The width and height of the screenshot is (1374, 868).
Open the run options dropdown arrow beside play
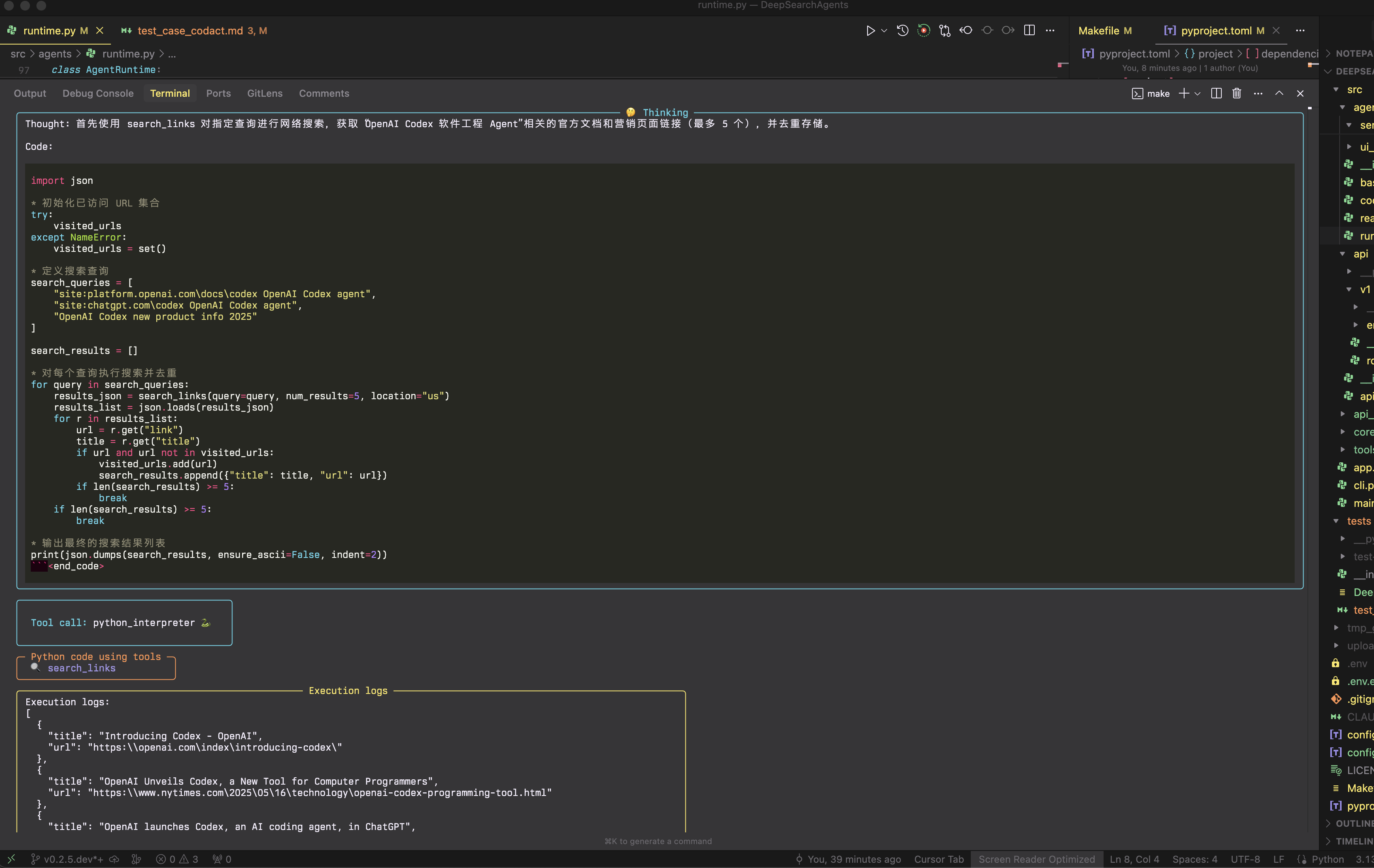point(884,31)
